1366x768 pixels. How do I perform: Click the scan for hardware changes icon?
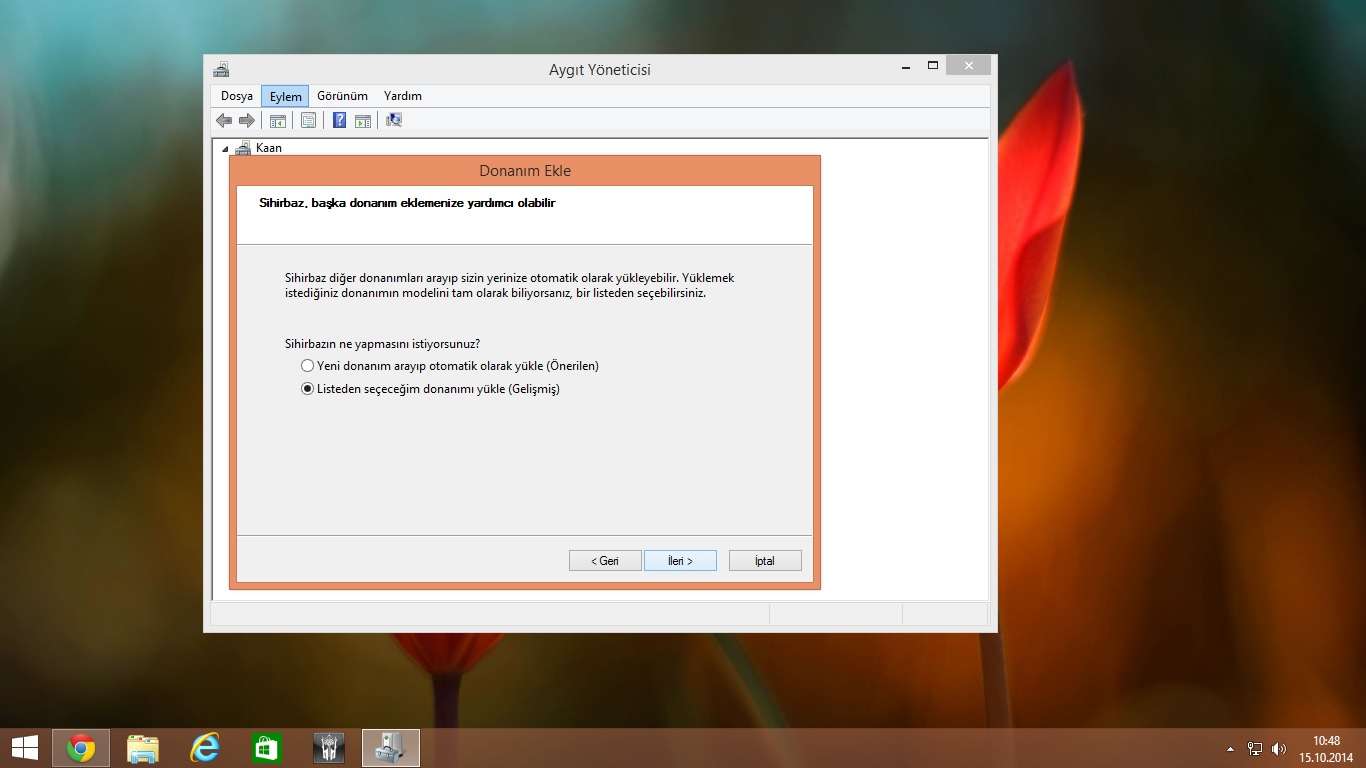tap(394, 121)
